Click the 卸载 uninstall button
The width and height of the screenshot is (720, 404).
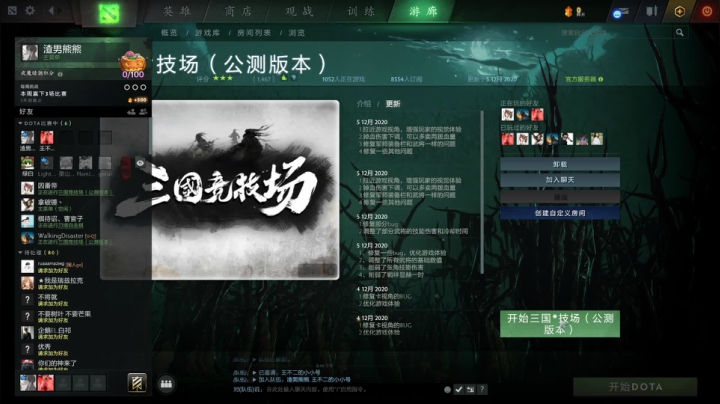pos(560,164)
